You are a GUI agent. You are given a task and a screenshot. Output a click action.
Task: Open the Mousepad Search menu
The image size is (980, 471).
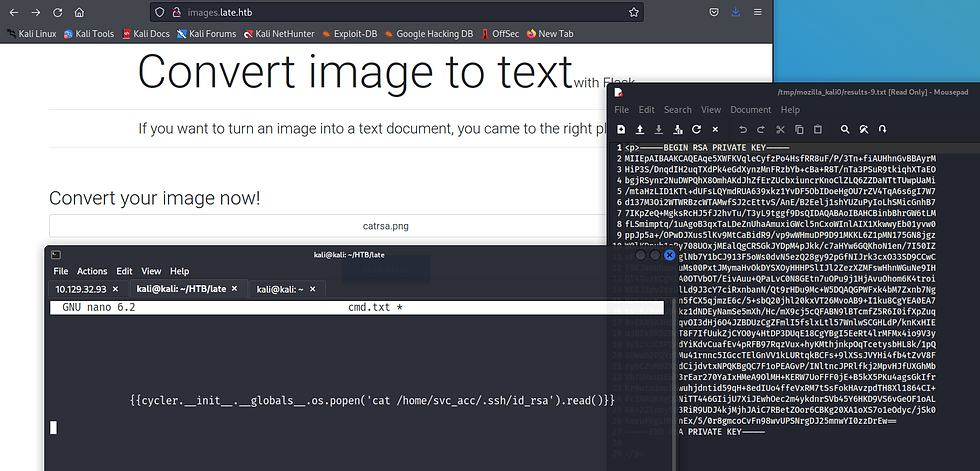(678, 110)
